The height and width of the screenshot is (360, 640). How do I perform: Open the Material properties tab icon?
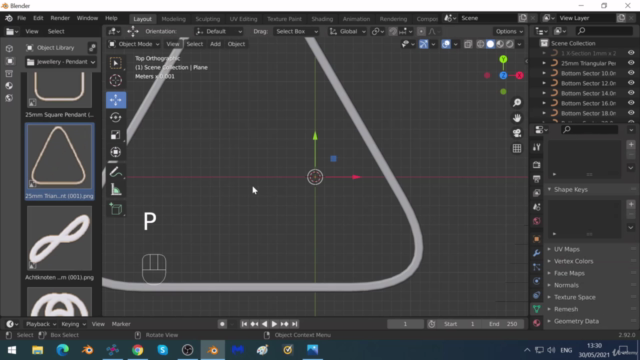point(537,323)
